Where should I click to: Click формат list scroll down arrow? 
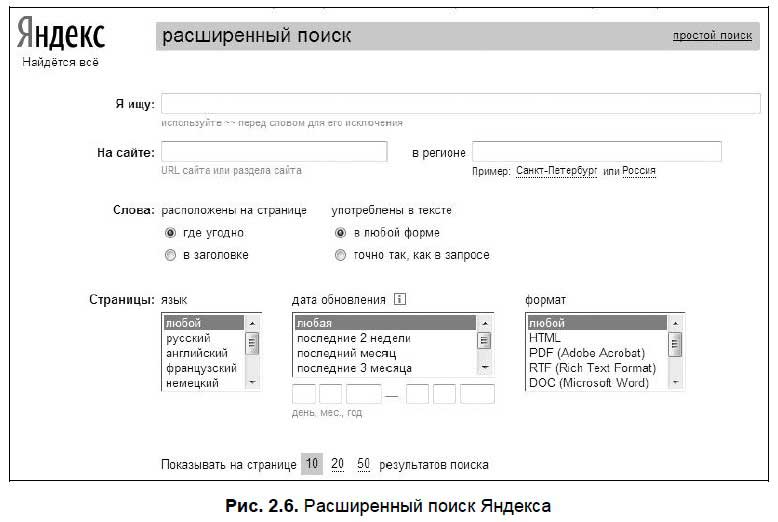pos(675,382)
